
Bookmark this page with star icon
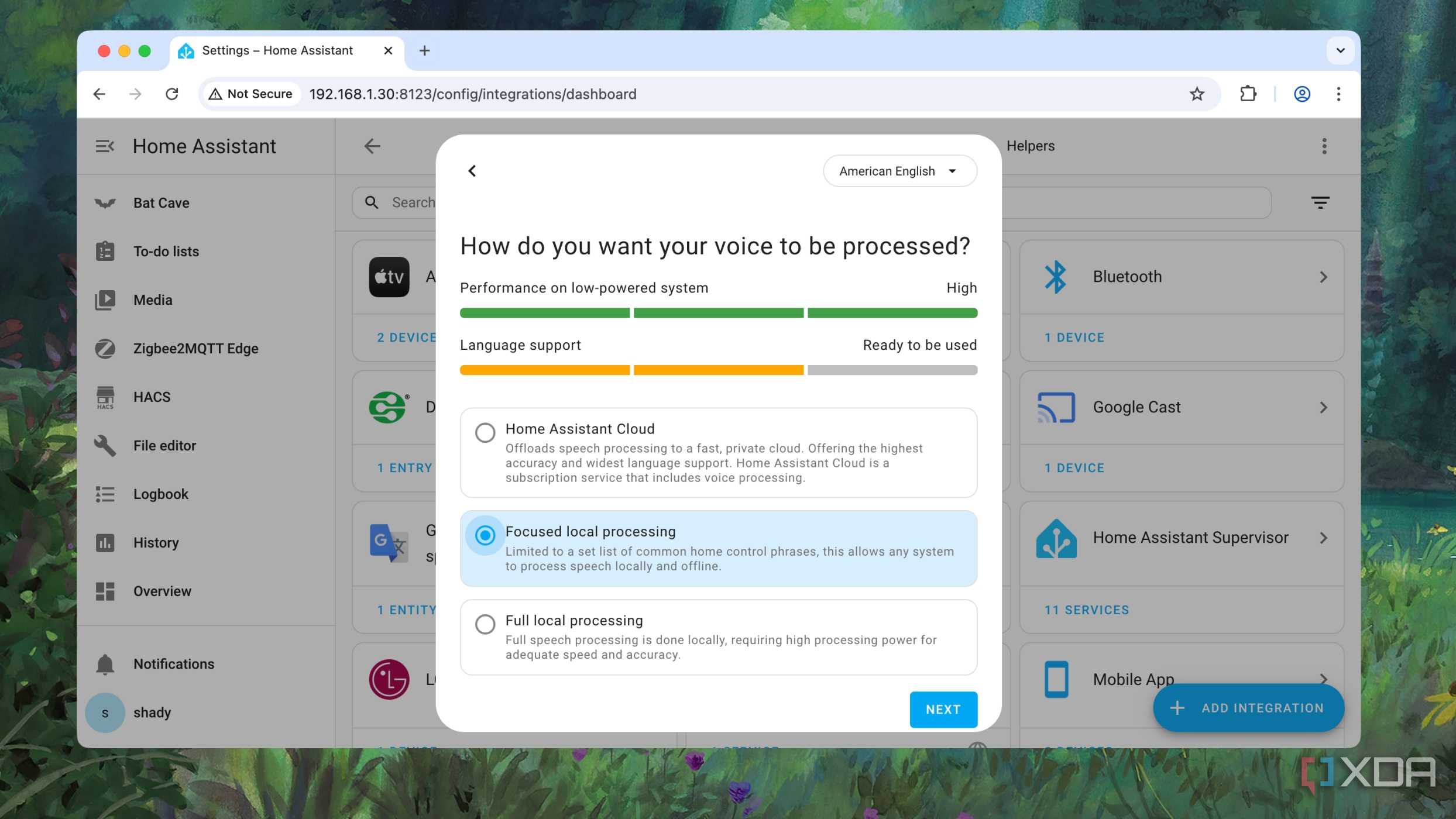coord(1197,94)
